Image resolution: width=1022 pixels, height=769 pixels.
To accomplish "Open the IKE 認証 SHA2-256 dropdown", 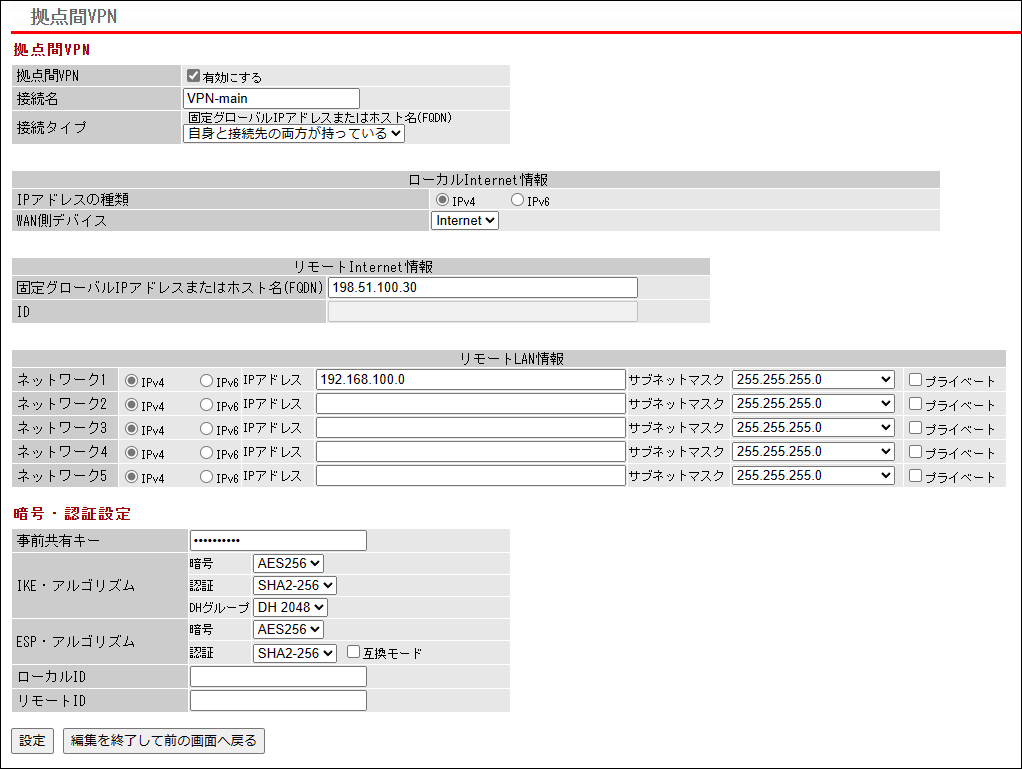I will (x=295, y=586).
